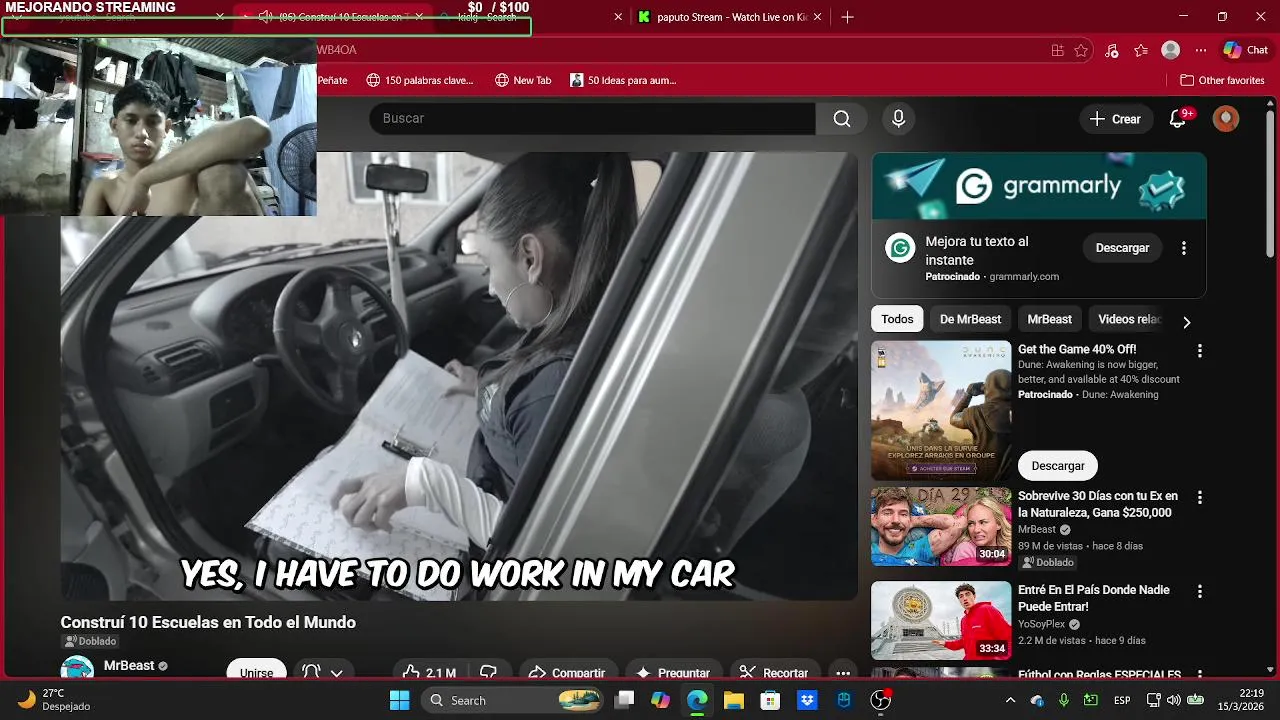Click the ESP language indicator
This screenshot has height=720, width=1280.
pyautogui.click(x=1122, y=700)
